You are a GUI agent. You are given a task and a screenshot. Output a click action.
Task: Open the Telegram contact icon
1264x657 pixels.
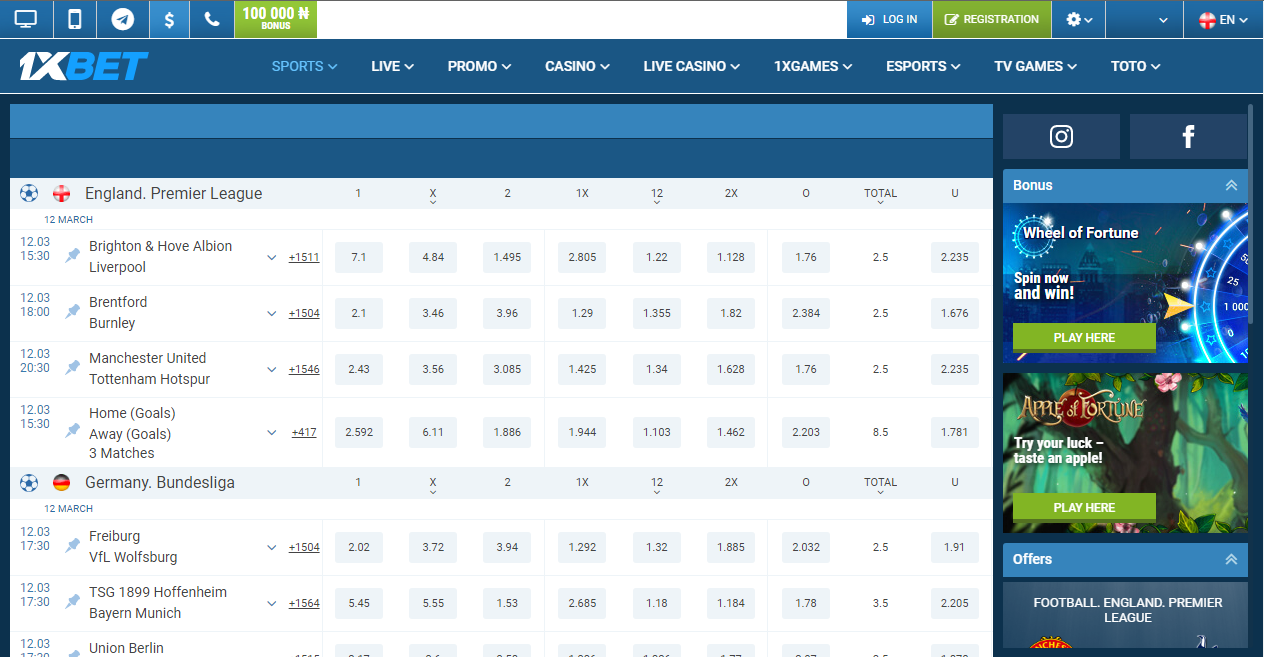[122, 18]
